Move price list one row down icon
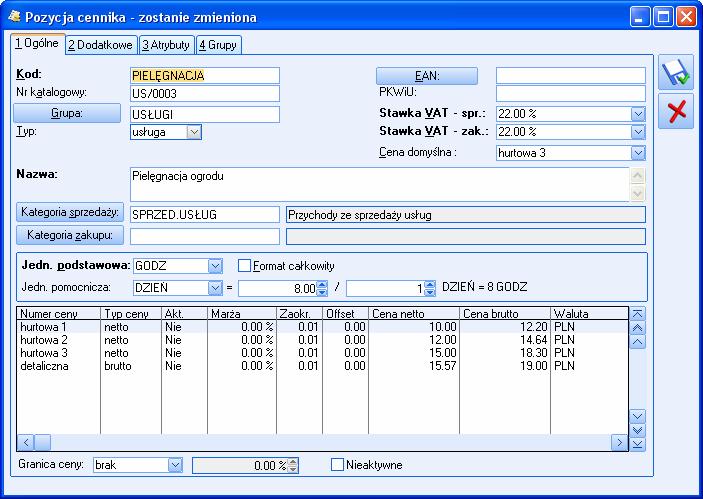Screen dimensions: 703x499 coord(638,416)
